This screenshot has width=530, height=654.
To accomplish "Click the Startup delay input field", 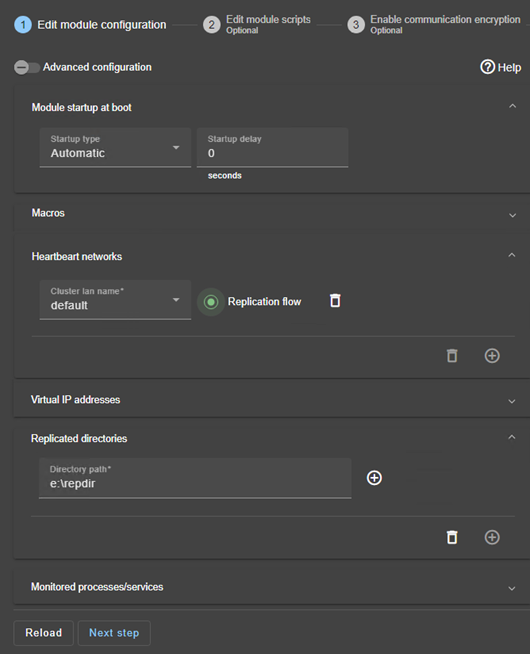I will pos(272,148).
